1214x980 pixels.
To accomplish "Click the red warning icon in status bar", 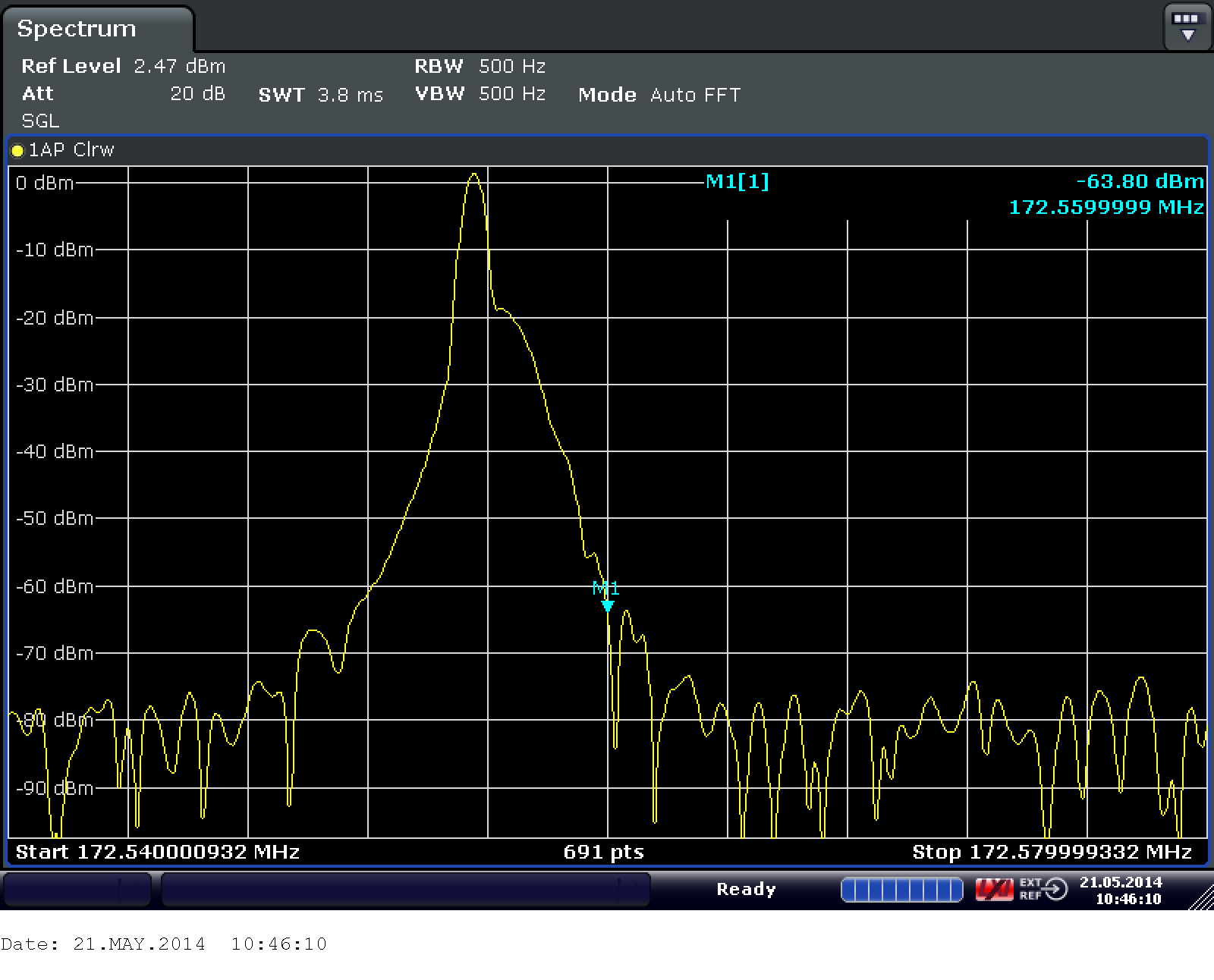I will (x=994, y=889).
